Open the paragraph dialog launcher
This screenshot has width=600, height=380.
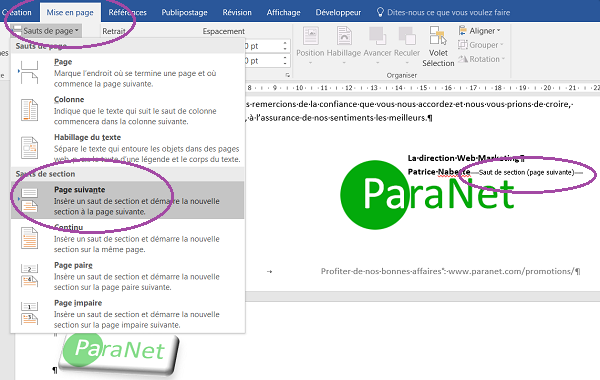point(288,75)
